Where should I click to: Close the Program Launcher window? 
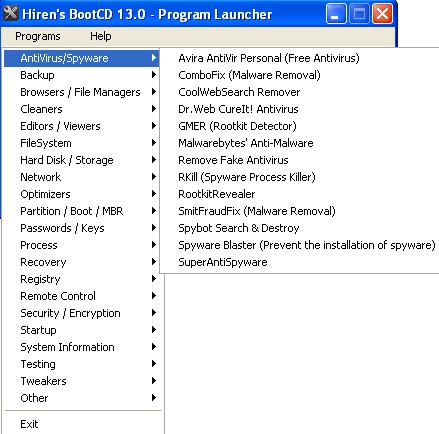pos(382,14)
